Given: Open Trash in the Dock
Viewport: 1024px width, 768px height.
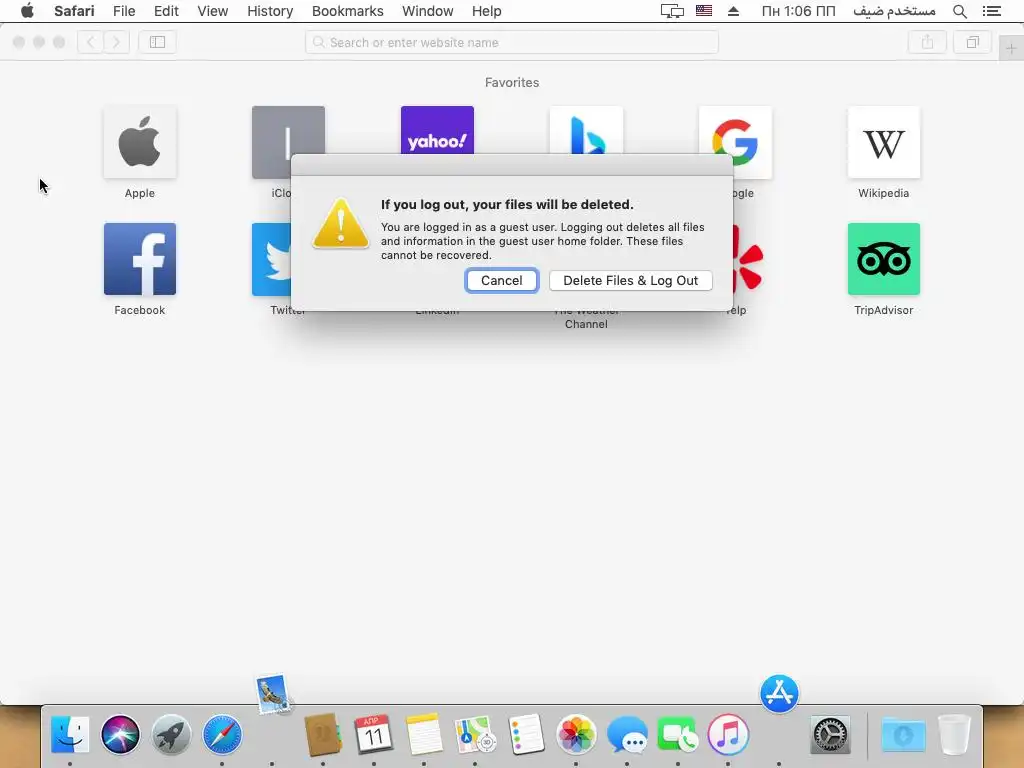Looking at the screenshot, I should coord(954,734).
